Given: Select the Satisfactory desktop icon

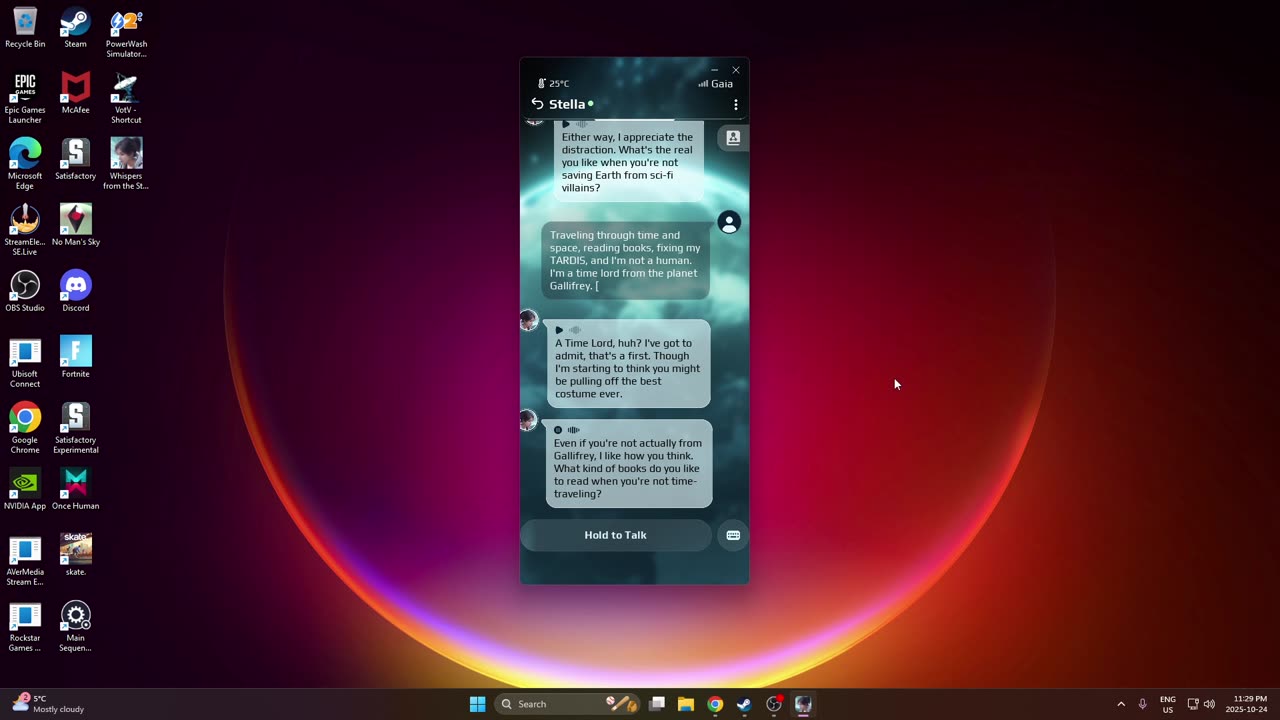Looking at the screenshot, I should pyautogui.click(x=75, y=159).
